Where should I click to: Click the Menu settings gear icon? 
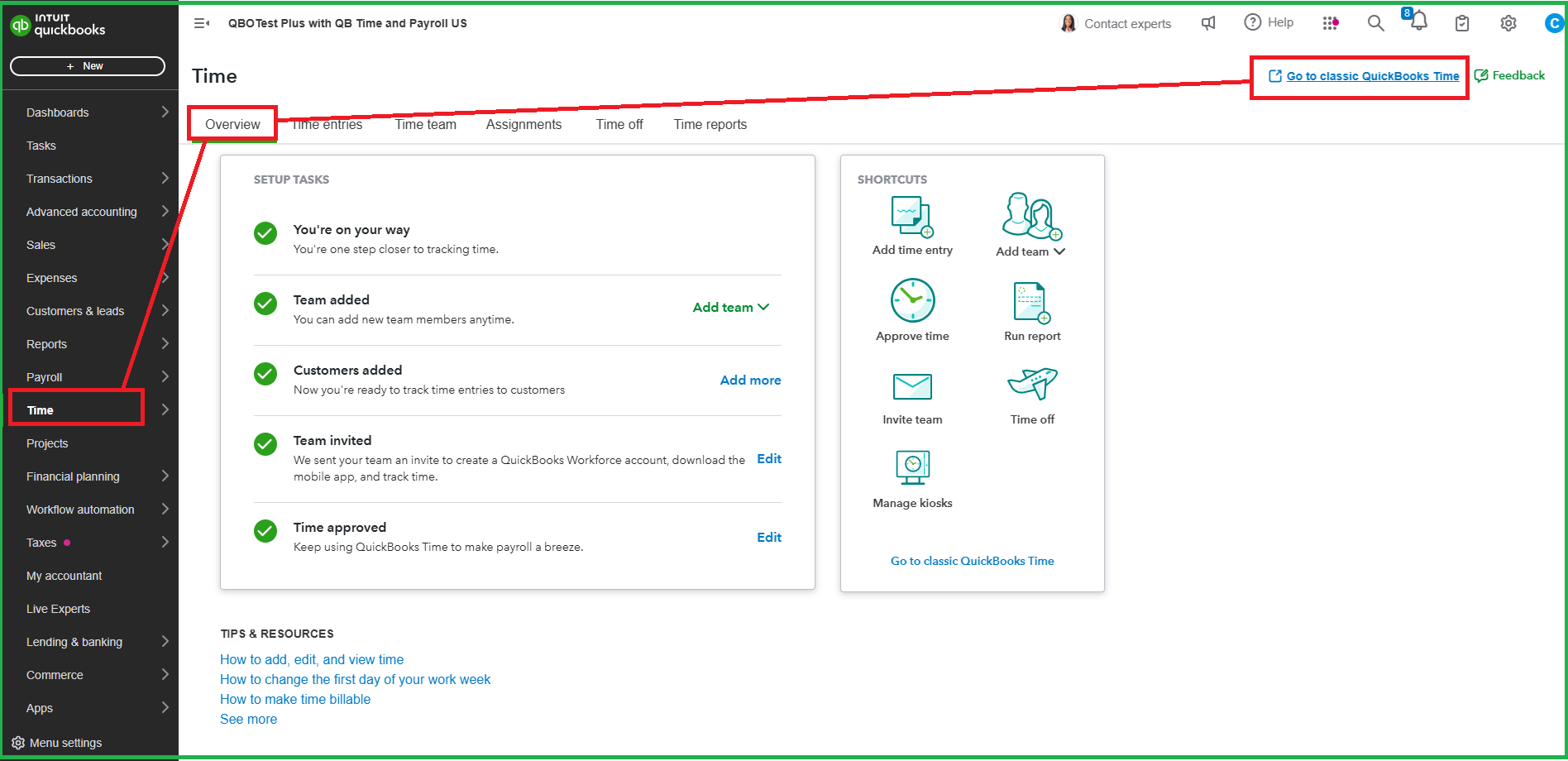18,743
